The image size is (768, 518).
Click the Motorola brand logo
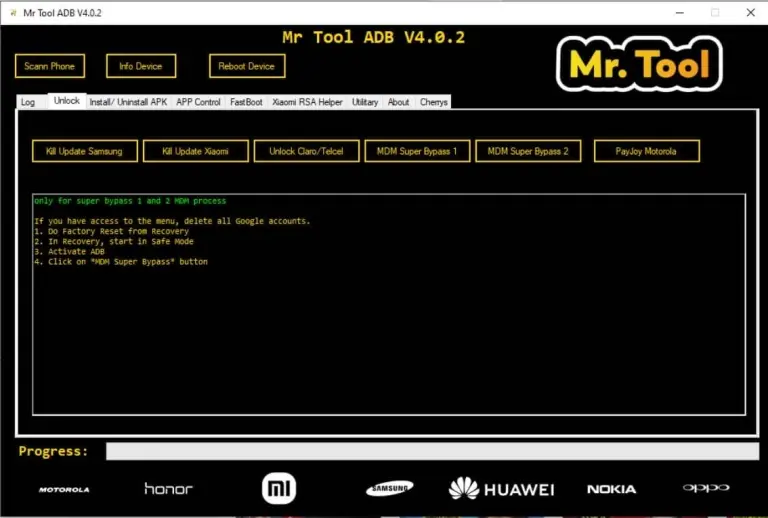click(x=64, y=489)
